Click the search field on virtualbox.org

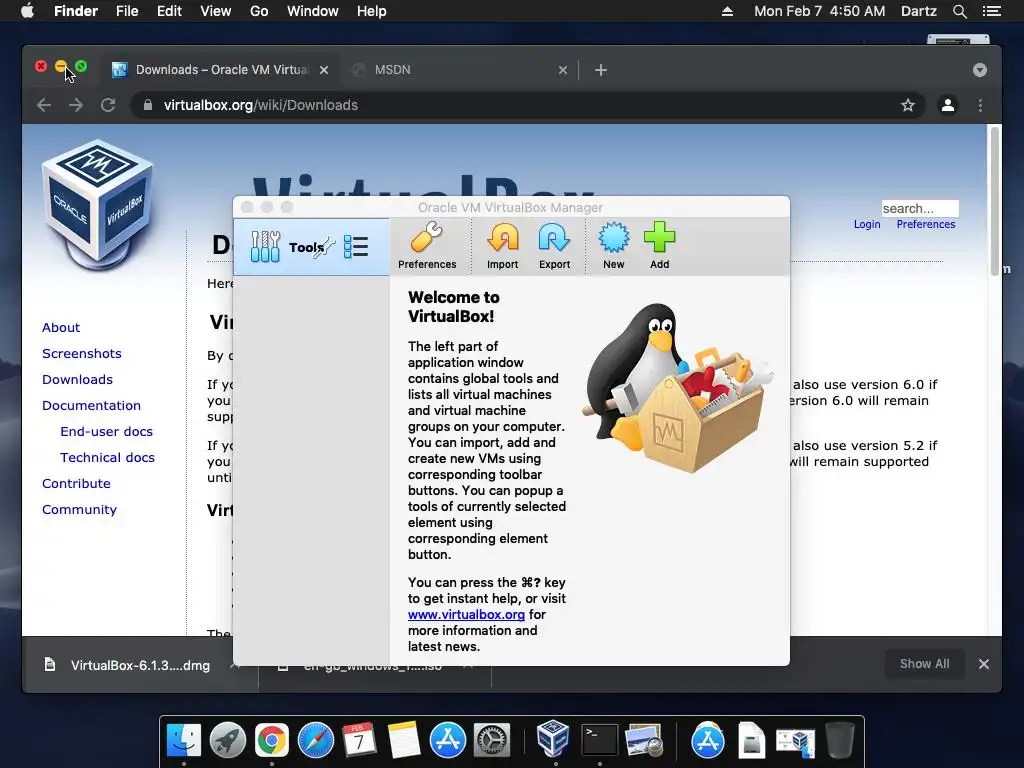click(x=920, y=208)
